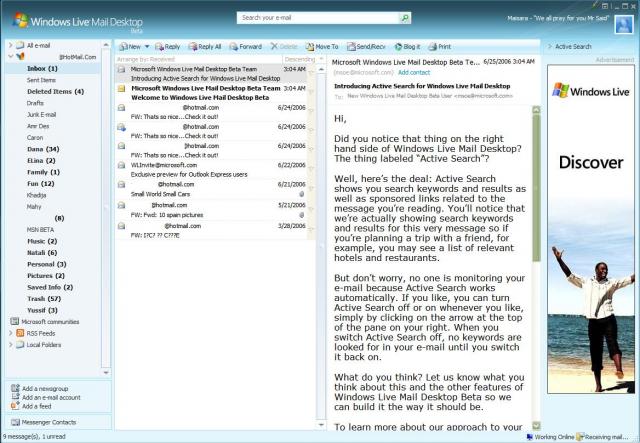
Task: Click the folder list scroll up arrow
Action: pos(106,45)
